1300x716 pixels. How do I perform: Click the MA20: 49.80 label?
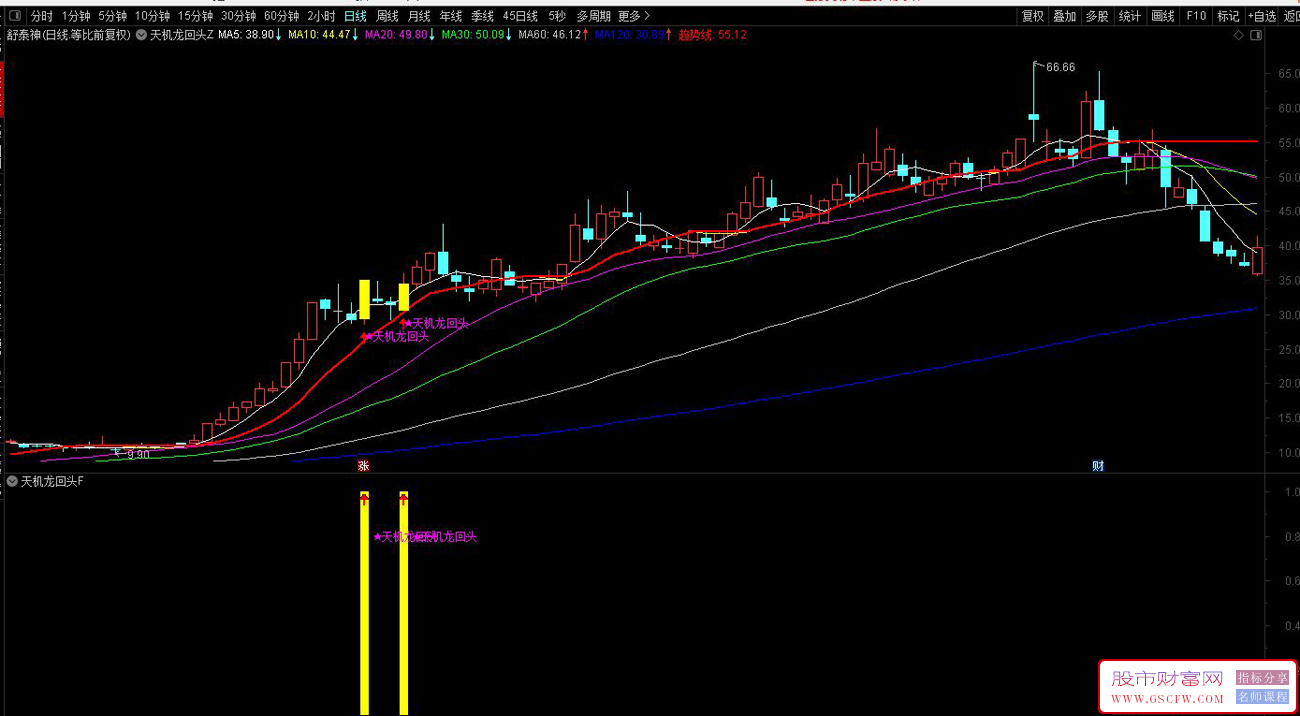click(x=396, y=35)
